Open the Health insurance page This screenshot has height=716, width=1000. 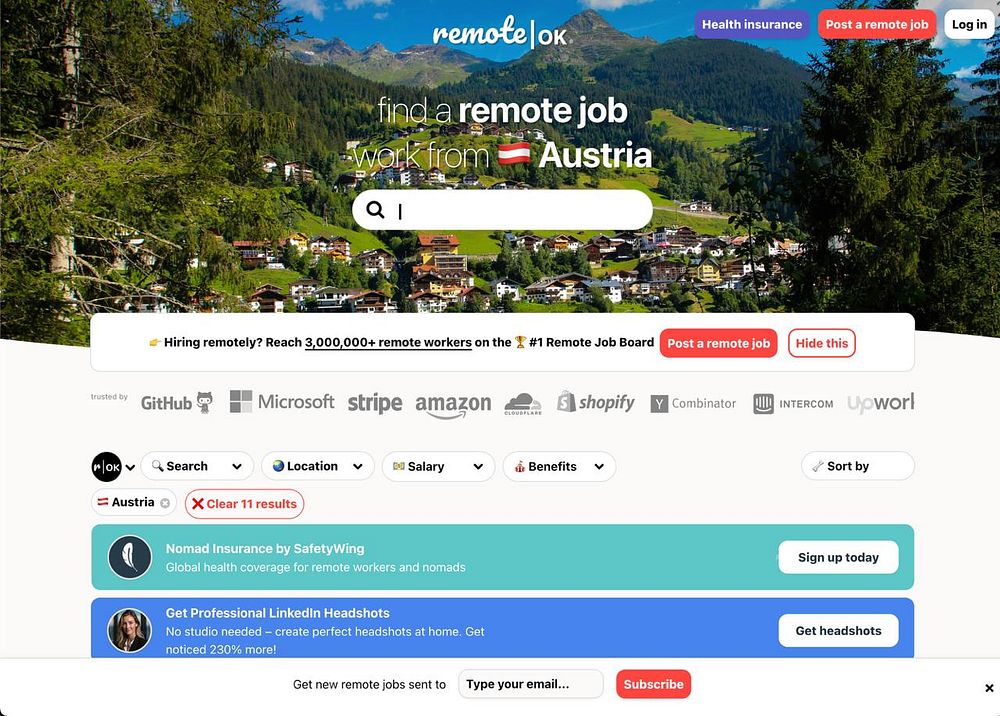pos(752,24)
